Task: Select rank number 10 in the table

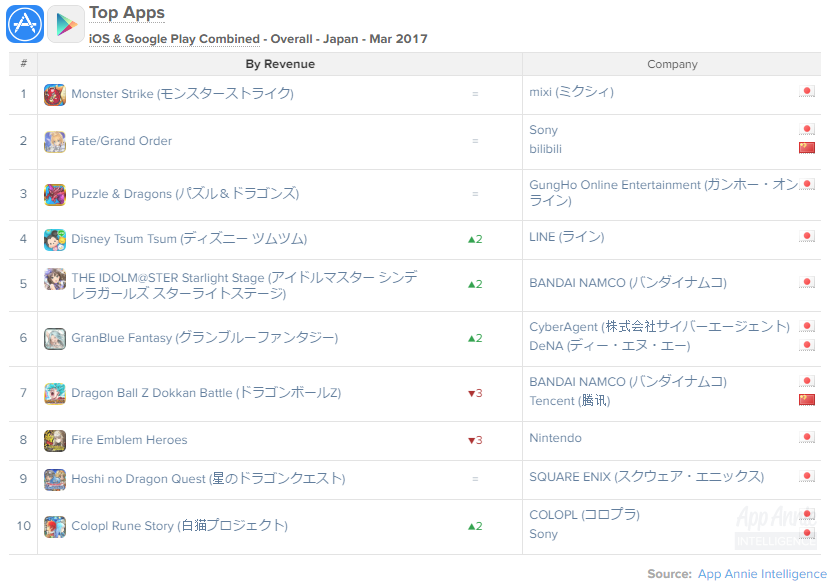Action: coord(23,526)
